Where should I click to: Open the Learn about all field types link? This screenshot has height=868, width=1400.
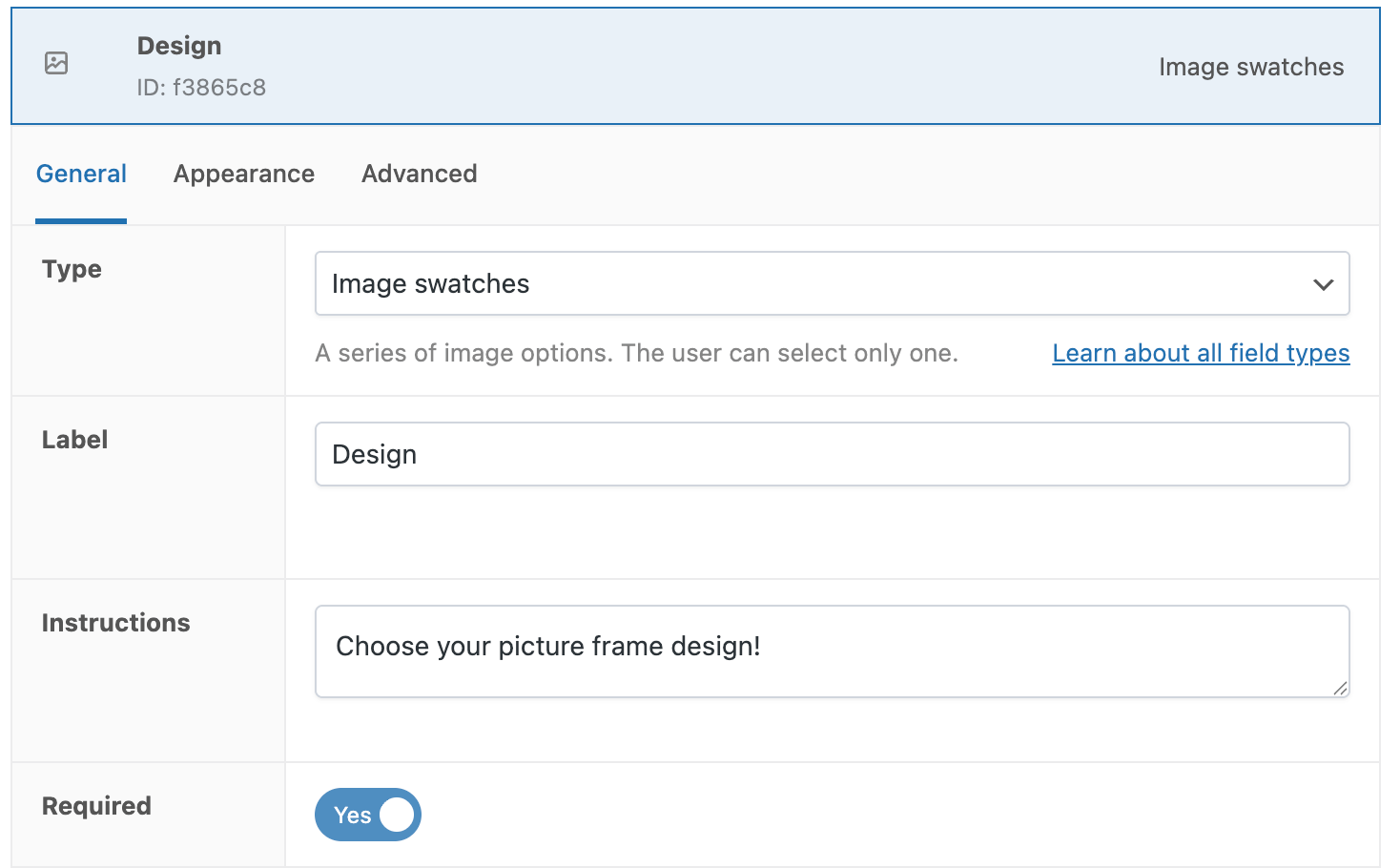[1201, 353]
